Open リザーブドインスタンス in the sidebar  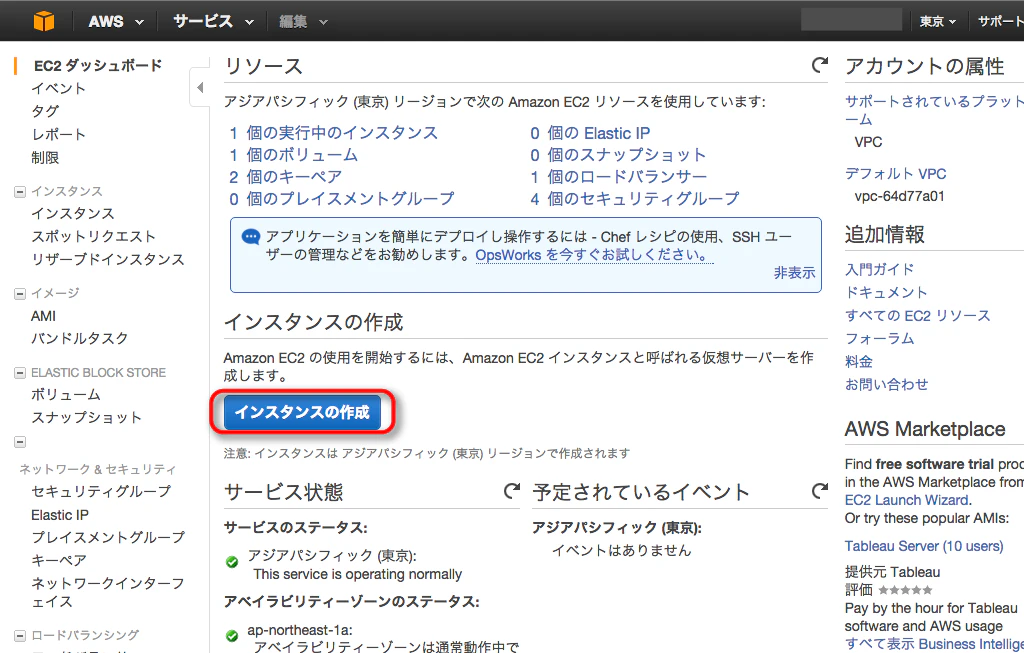pyautogui.click(x=108, y=259)
